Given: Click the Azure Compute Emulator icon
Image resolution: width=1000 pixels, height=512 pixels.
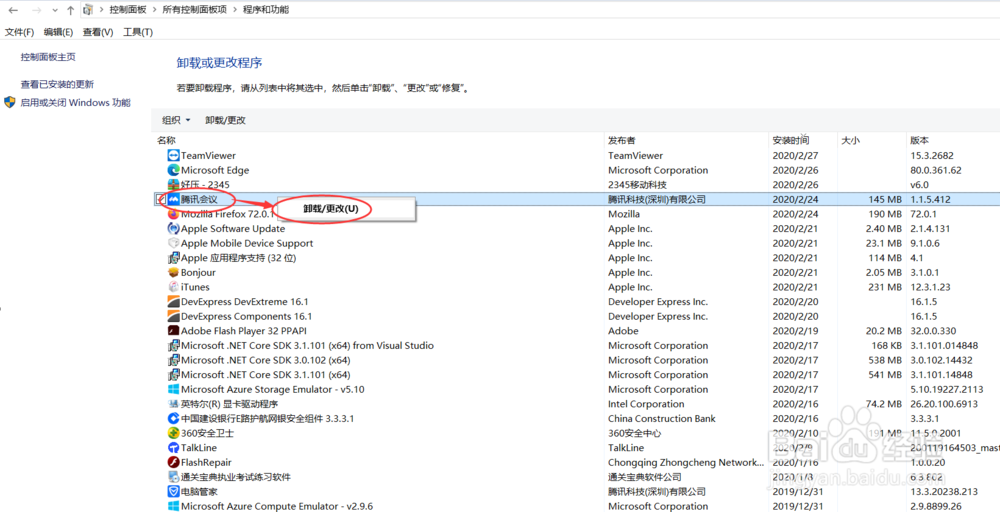Looking at the screenshot, I should [x=173, y=506].
